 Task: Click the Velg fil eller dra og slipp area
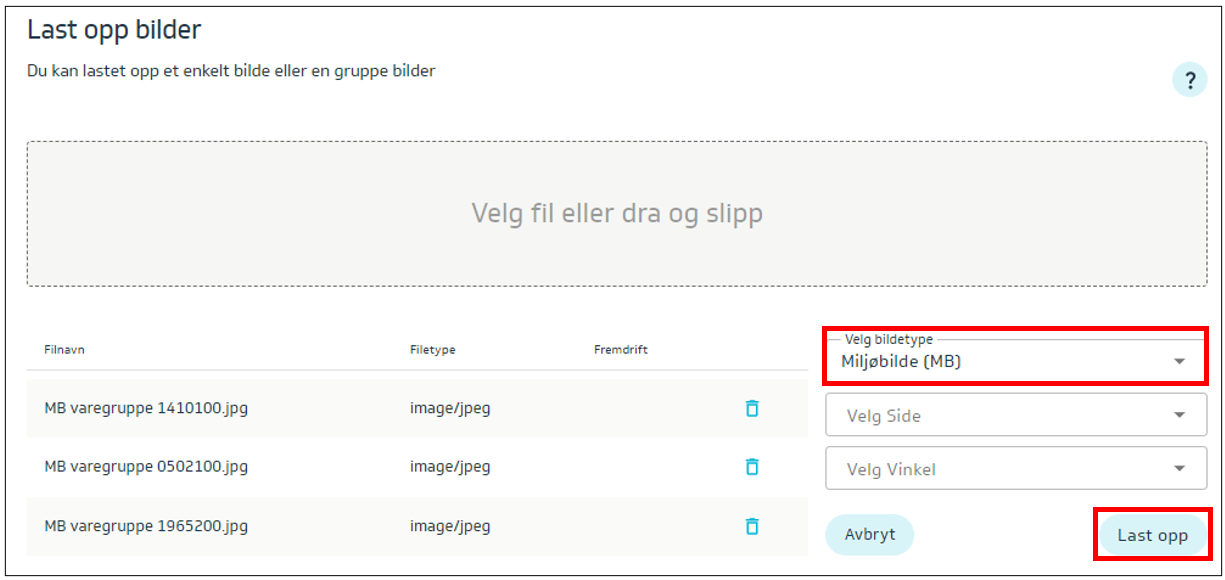click(x=616, y=213)
